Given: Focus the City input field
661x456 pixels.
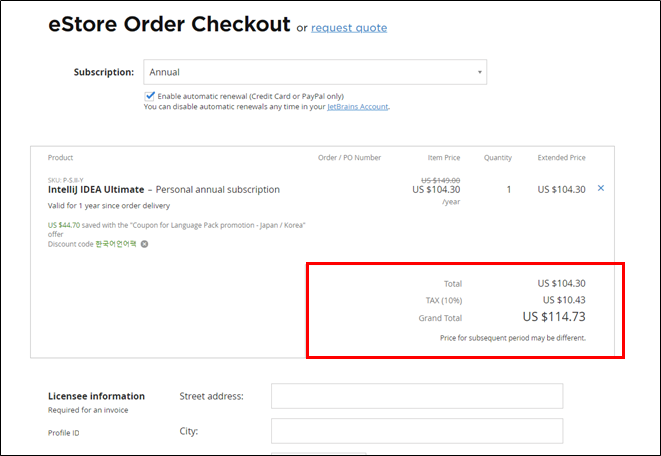Looking at the screenshot, I should pyautogui.click(x=417, y=431).
